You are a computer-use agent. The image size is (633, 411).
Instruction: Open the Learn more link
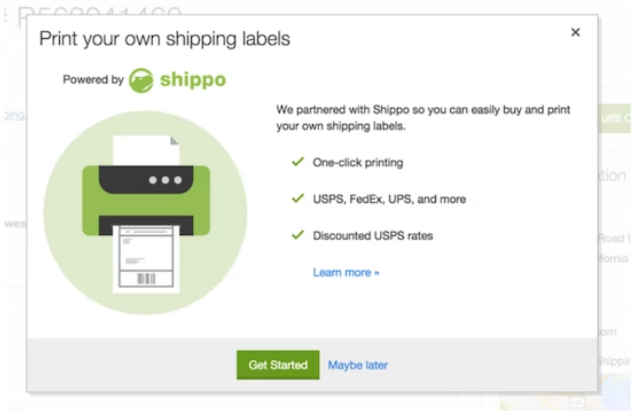coord(346,272)
